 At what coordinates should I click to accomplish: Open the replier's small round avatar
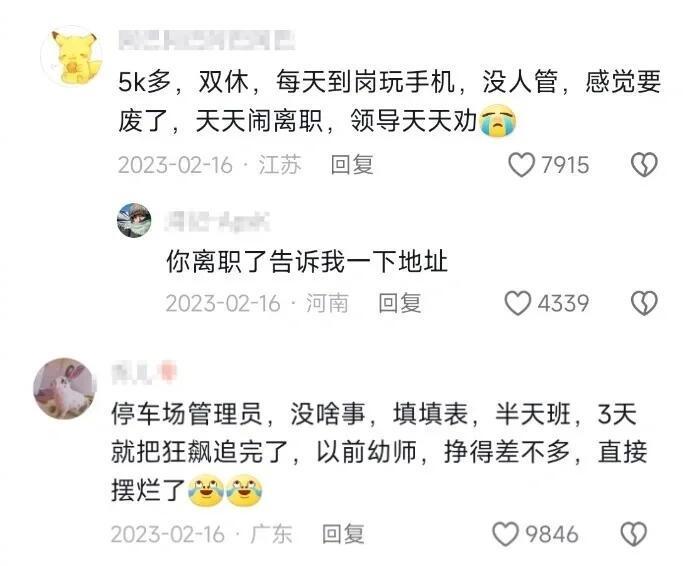[134, 220]
